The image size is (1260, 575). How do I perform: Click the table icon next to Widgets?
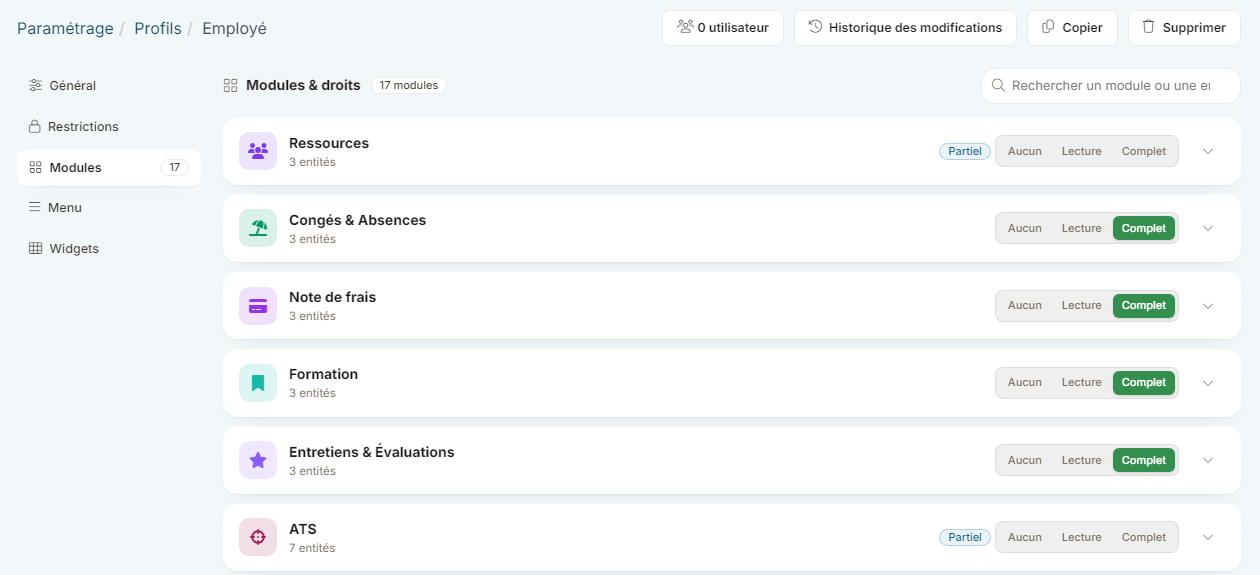coord(35,248)
